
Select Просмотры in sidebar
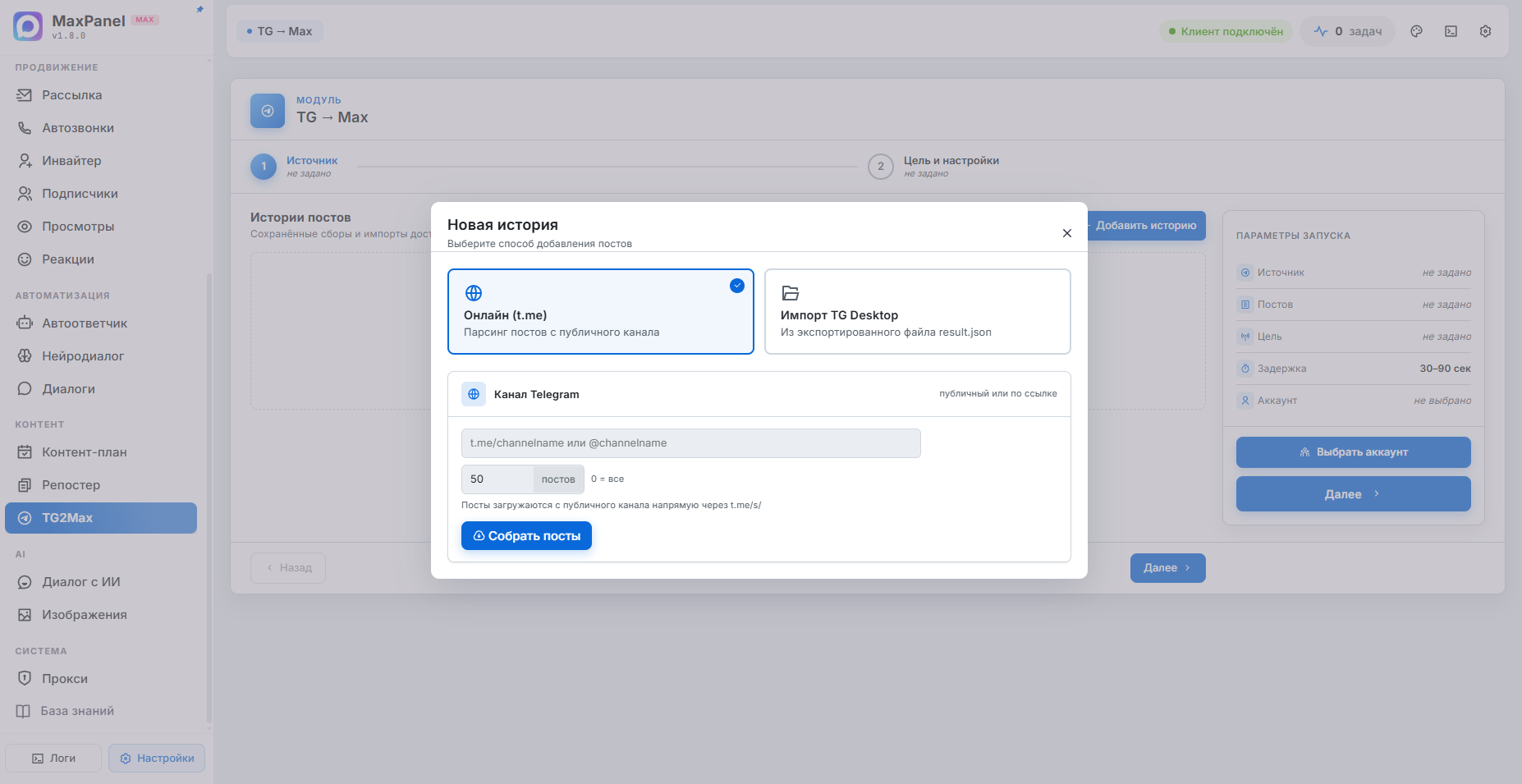tap(101, 227)
